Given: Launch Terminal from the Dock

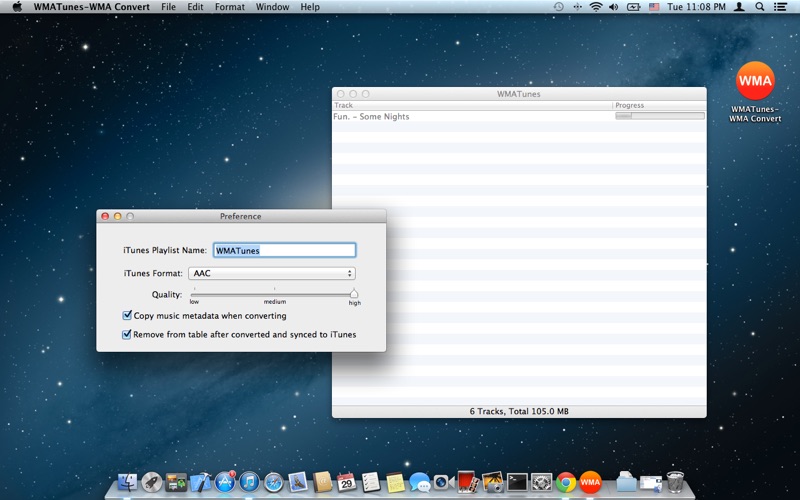Looking at the screenshot, I should coord(517,482).
